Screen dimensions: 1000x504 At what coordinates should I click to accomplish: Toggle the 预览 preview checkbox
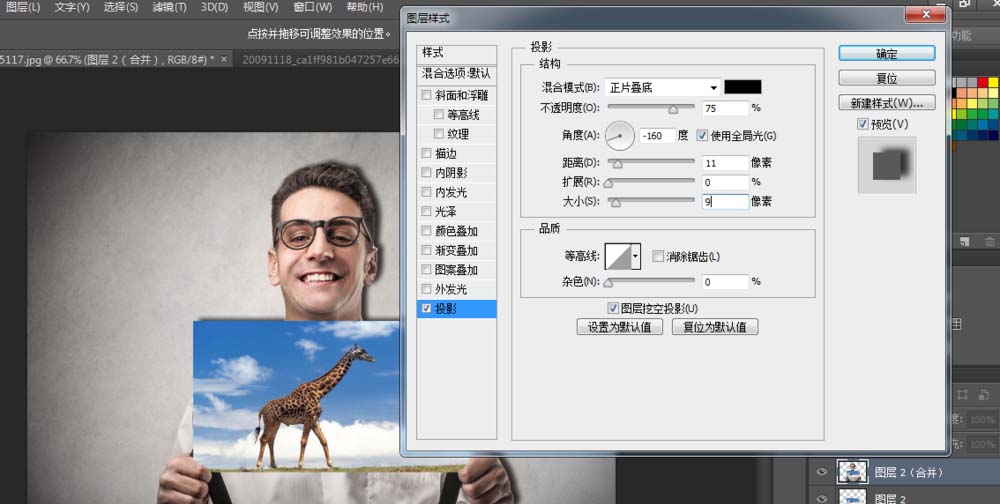click(x=863, y=124)
